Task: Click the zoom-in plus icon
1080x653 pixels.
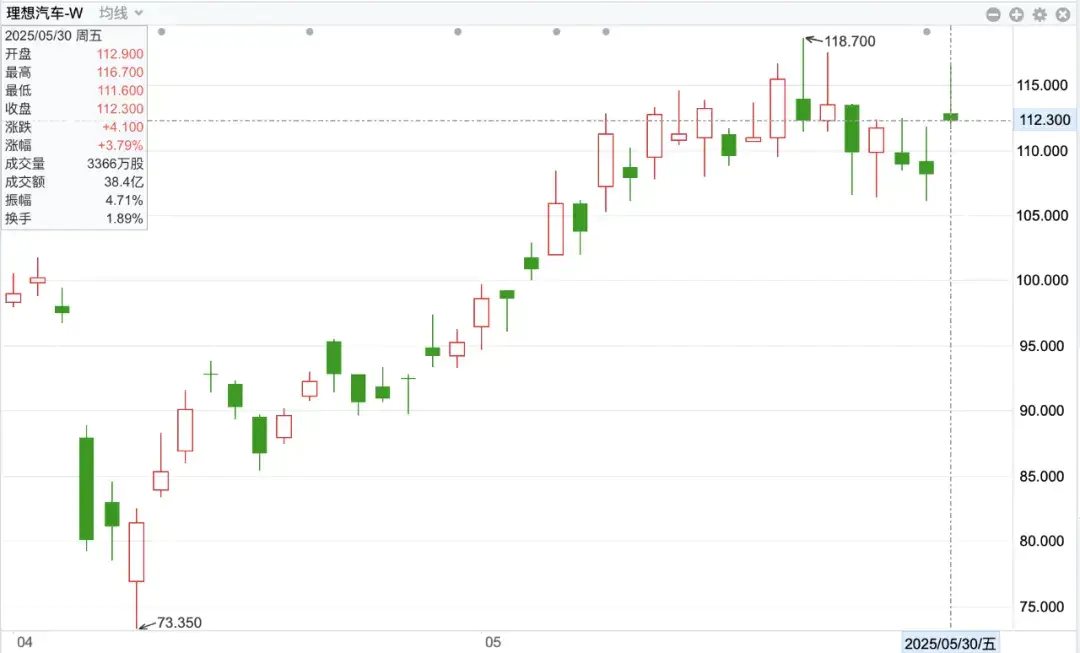Action: tap(1016, 14)
